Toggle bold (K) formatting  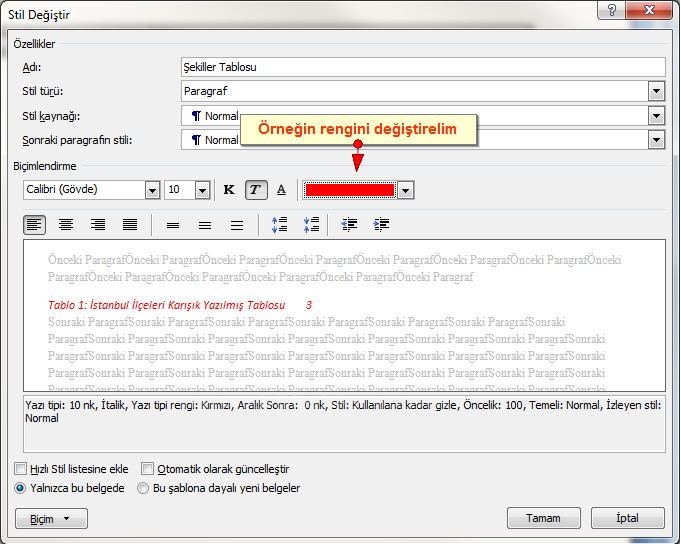click(x=229, y=190)
